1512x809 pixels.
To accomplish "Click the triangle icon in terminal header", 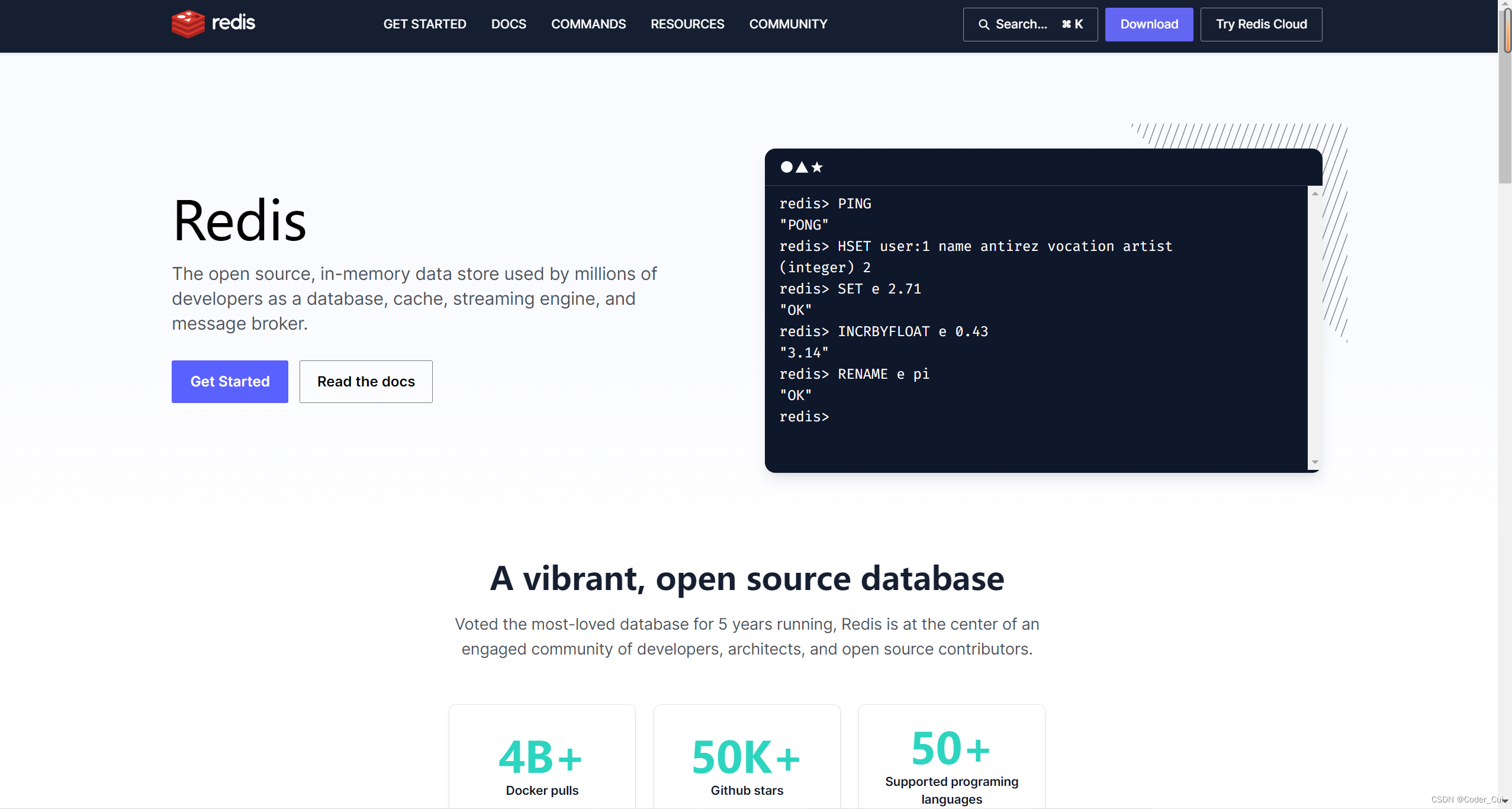I will [802, 167].
